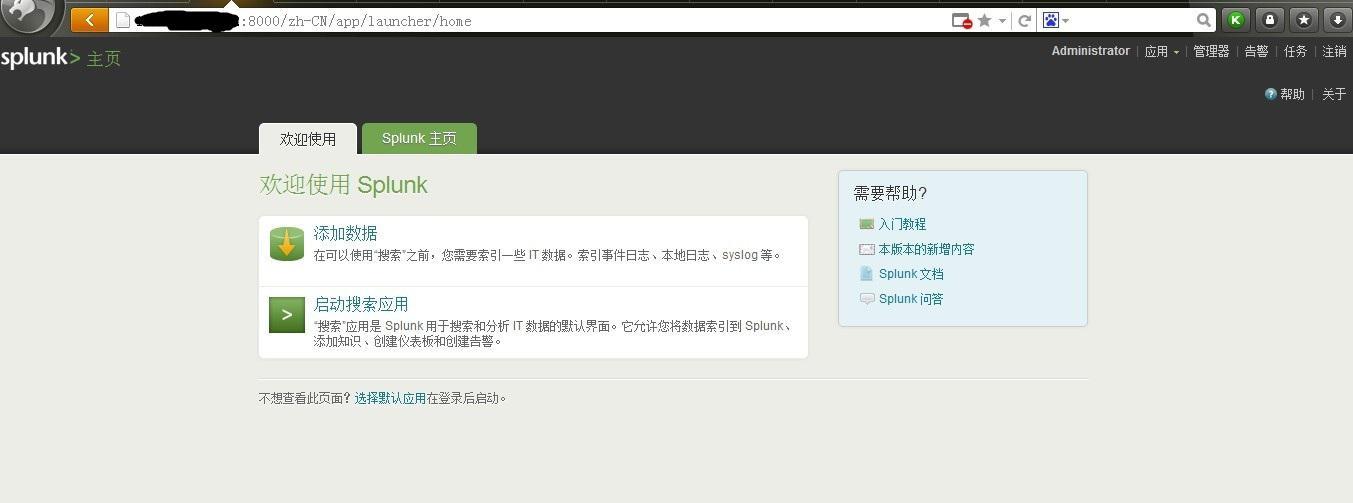
Task: Open the Baidu paw search engine selector
Action: [1056, 20]
